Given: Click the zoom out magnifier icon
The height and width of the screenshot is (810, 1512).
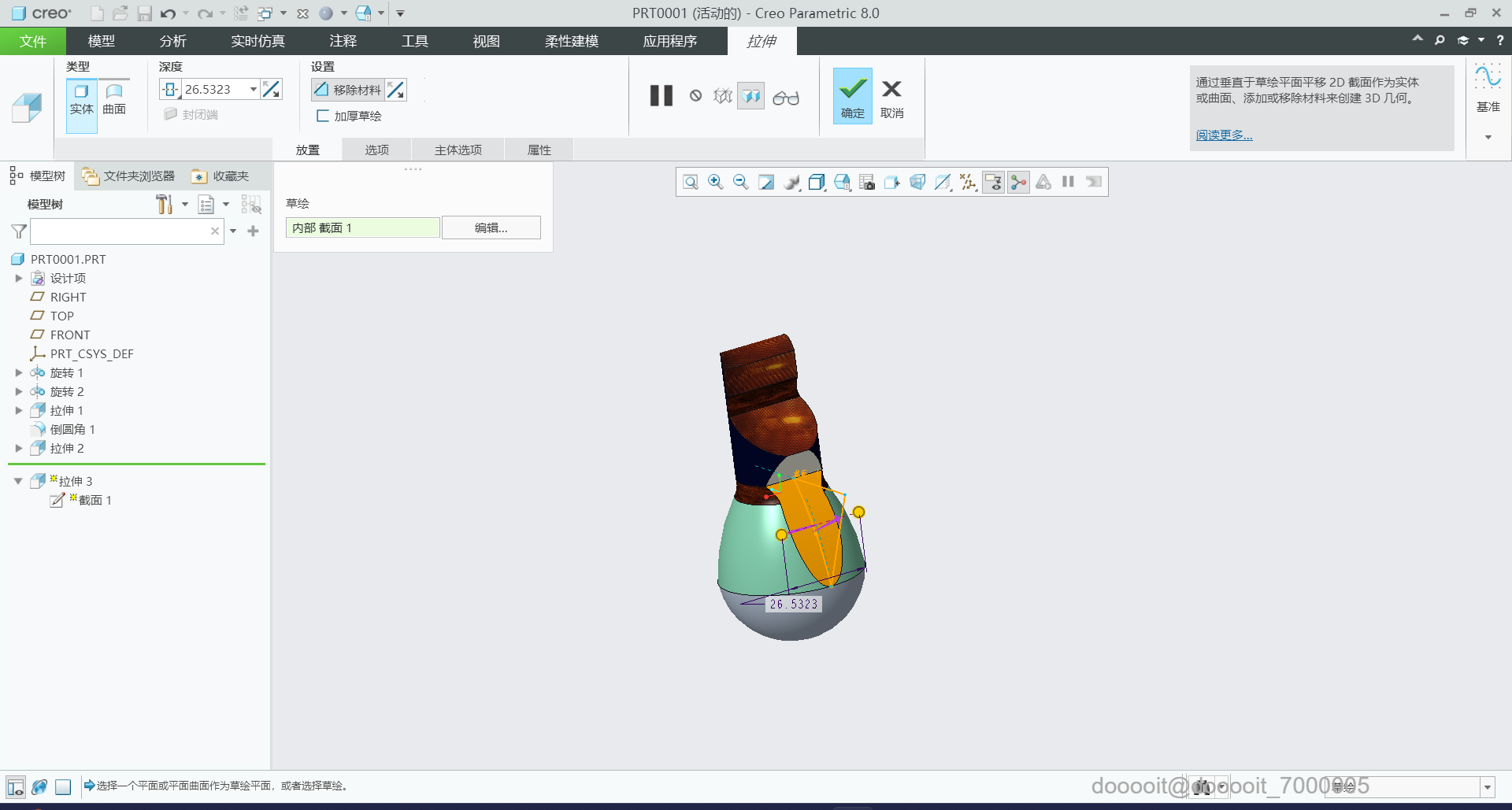Looking at the screenshot, I should (740, 183).
